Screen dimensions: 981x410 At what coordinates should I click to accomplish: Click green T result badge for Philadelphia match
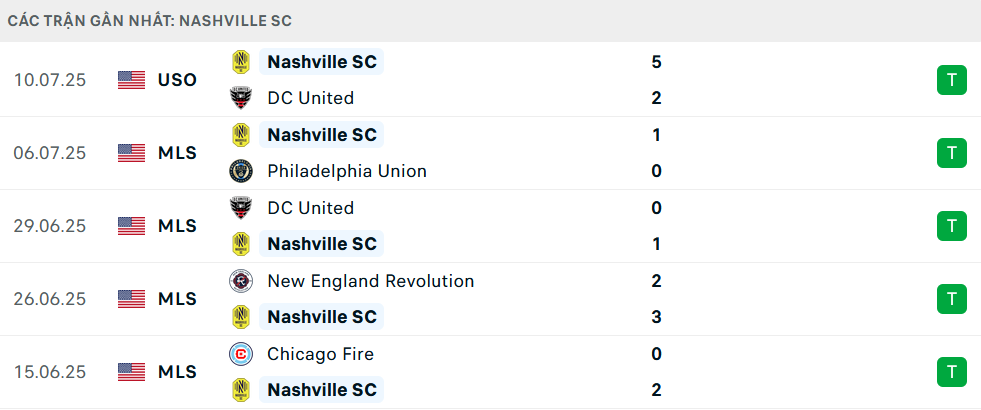pyautogui.click(x=952, y=153)
